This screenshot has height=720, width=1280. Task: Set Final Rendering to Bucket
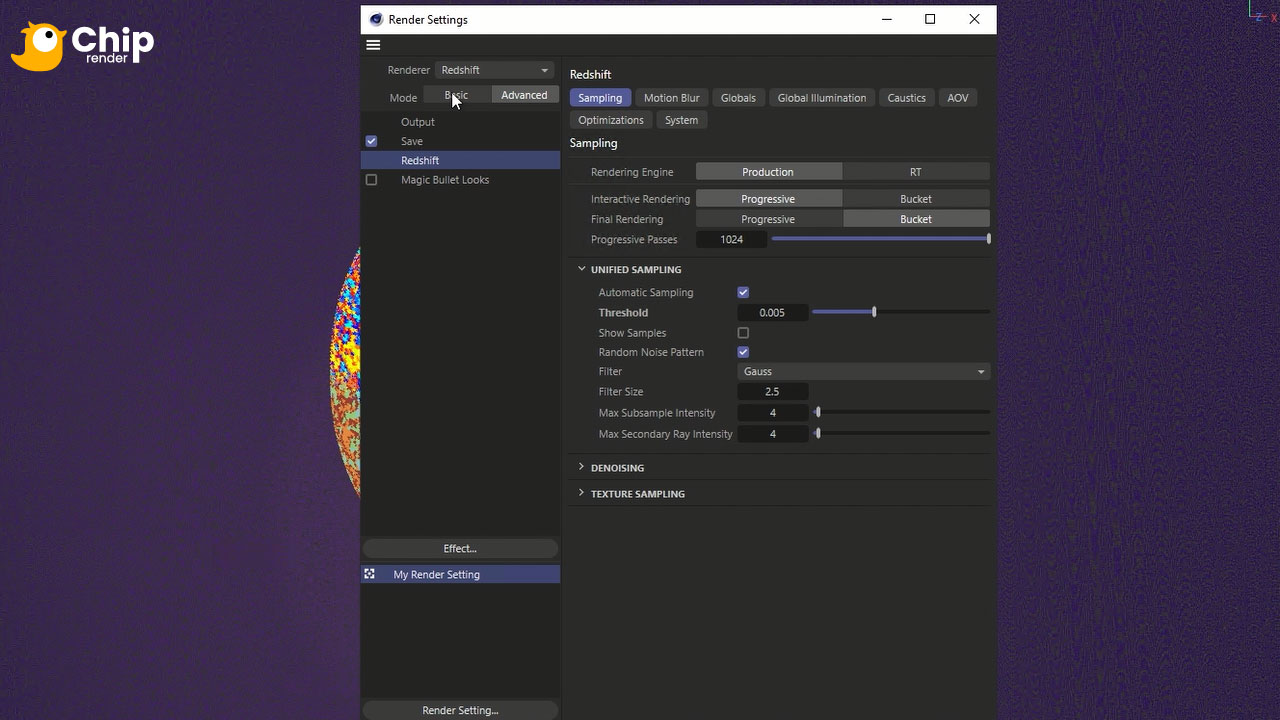(x=916, y=219)
